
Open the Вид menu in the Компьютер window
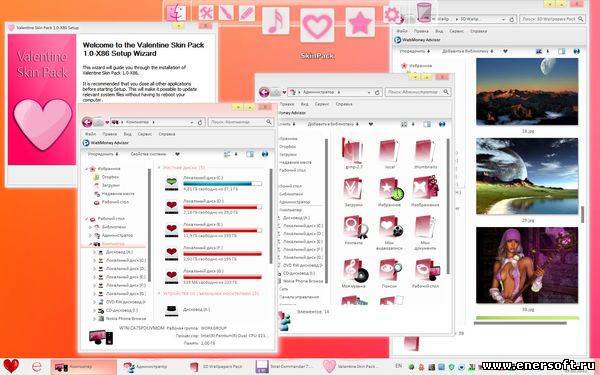127,134
